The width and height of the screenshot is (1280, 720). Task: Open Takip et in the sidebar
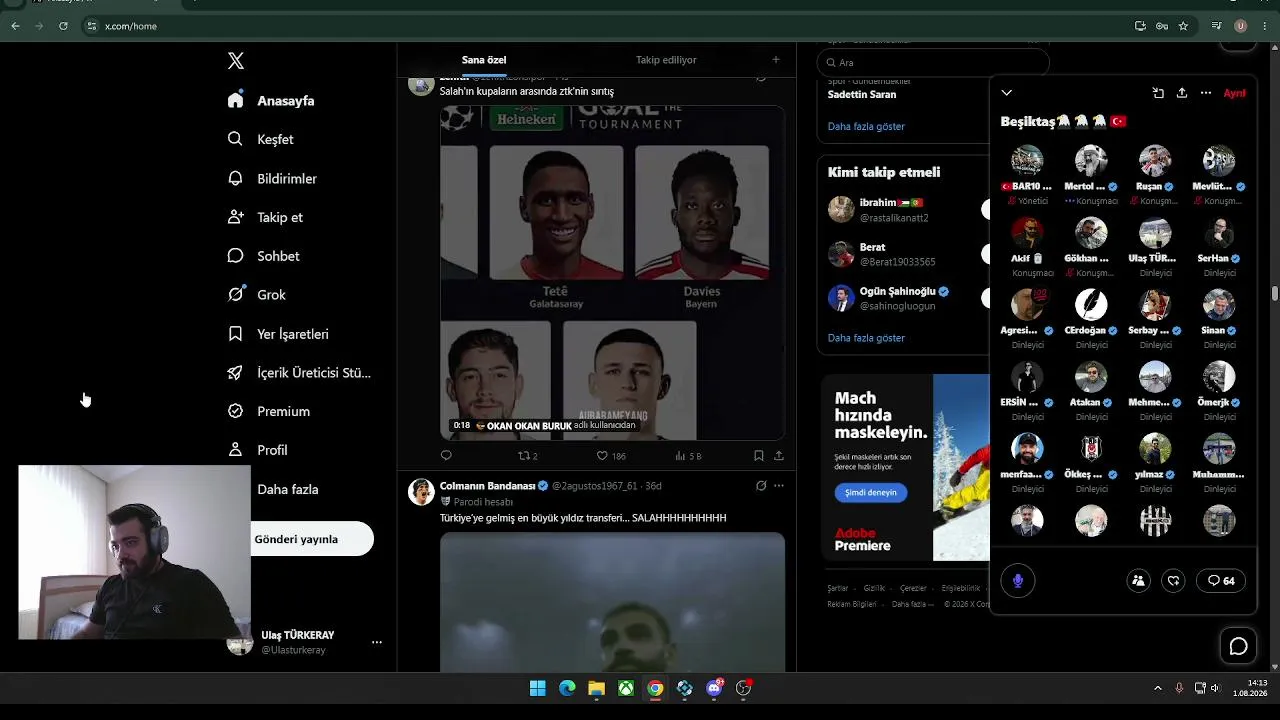(x=265, y=217)
